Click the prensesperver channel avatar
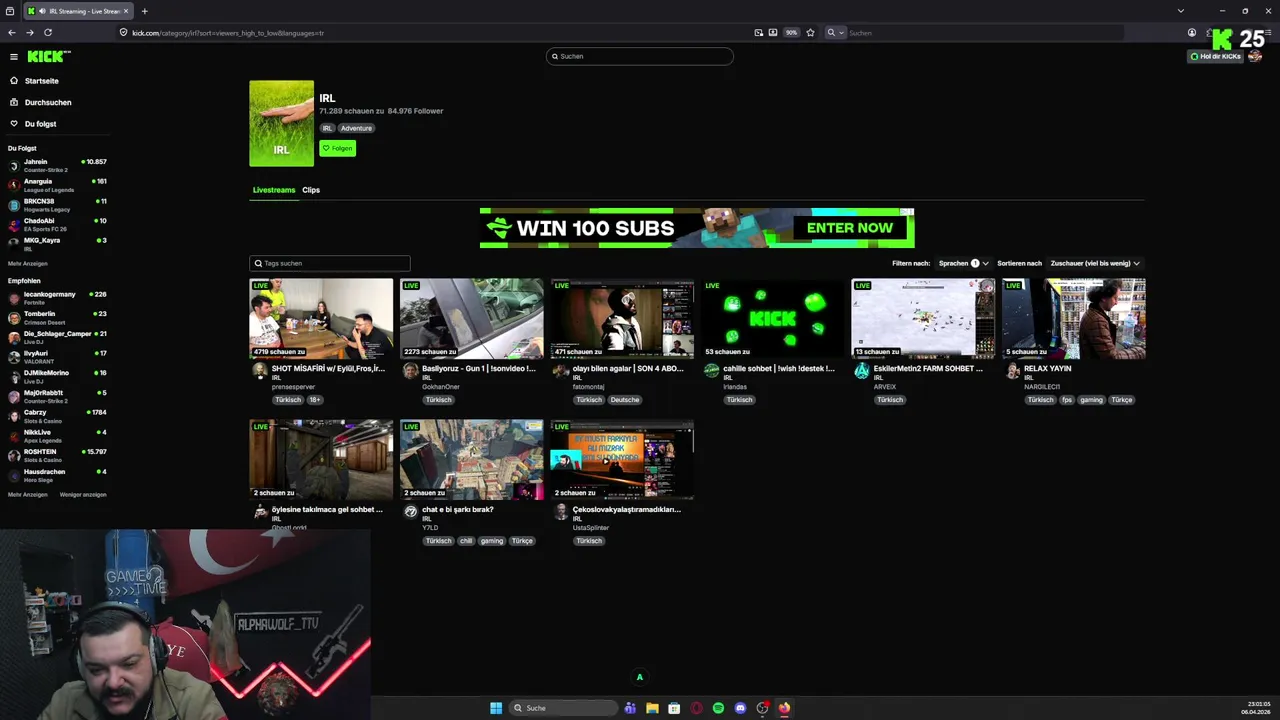The height and width of the screenshot is (720, 1280). coord(260,371)
